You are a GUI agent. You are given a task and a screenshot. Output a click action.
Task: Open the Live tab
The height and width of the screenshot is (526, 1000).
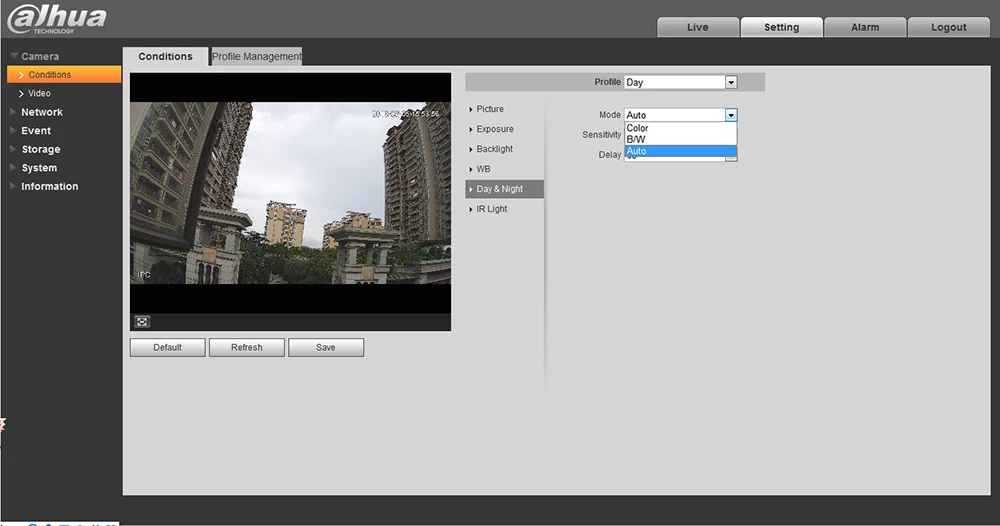pyautogui.click(x=698, y=27)
